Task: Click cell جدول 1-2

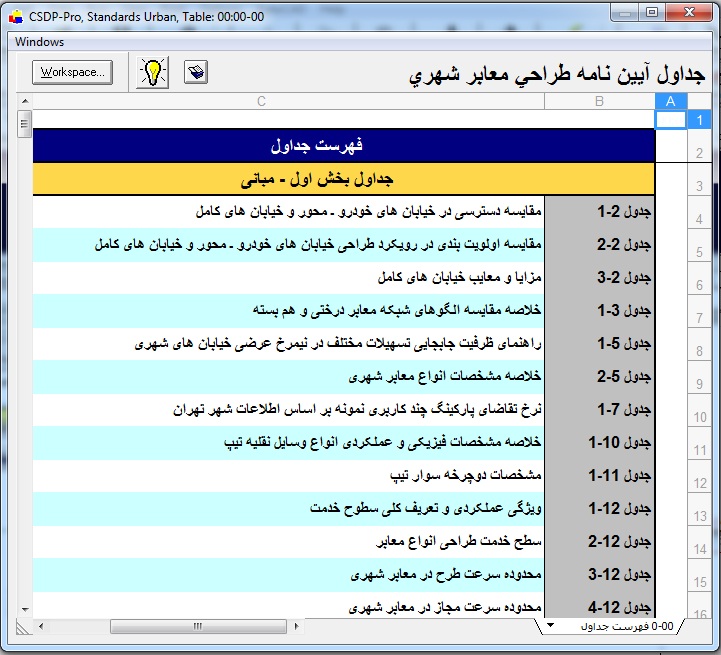Action: coord(600,212)
